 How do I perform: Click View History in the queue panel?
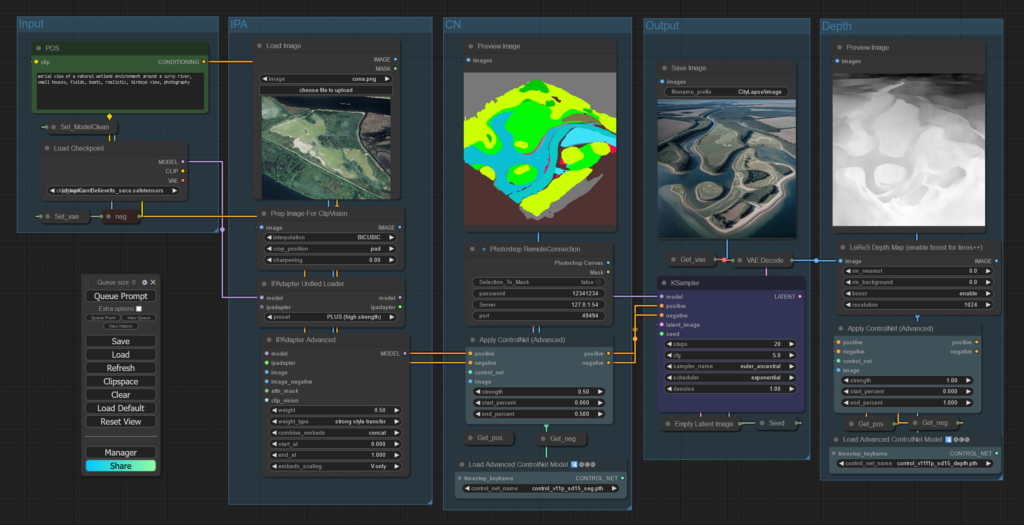coord(121,326)
